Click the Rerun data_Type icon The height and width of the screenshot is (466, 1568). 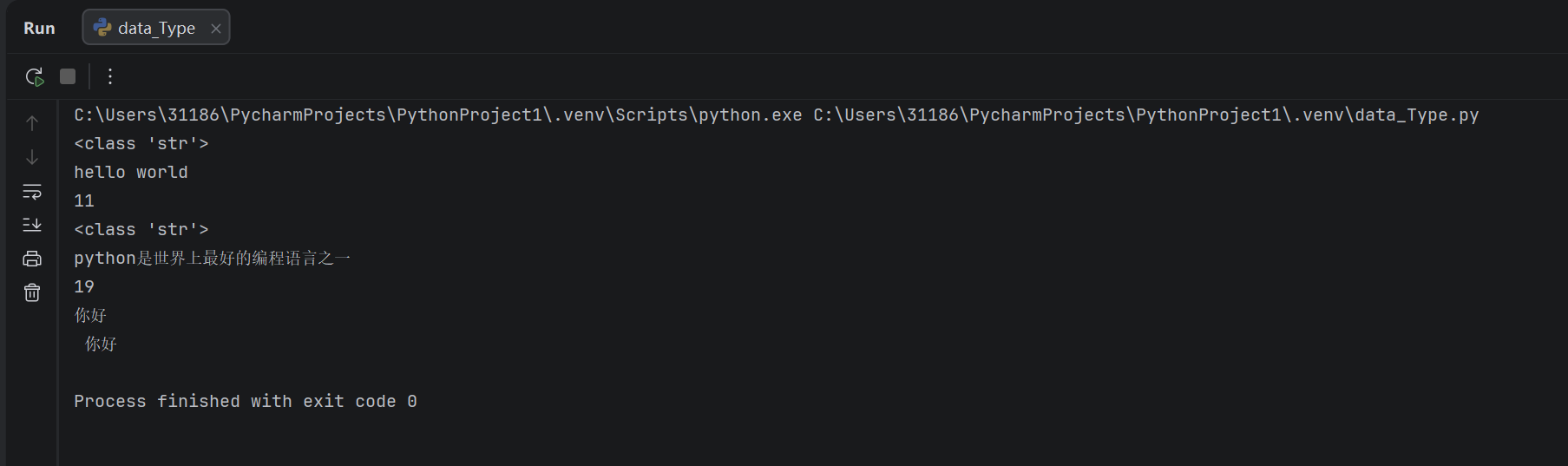(x=35, y=76)
